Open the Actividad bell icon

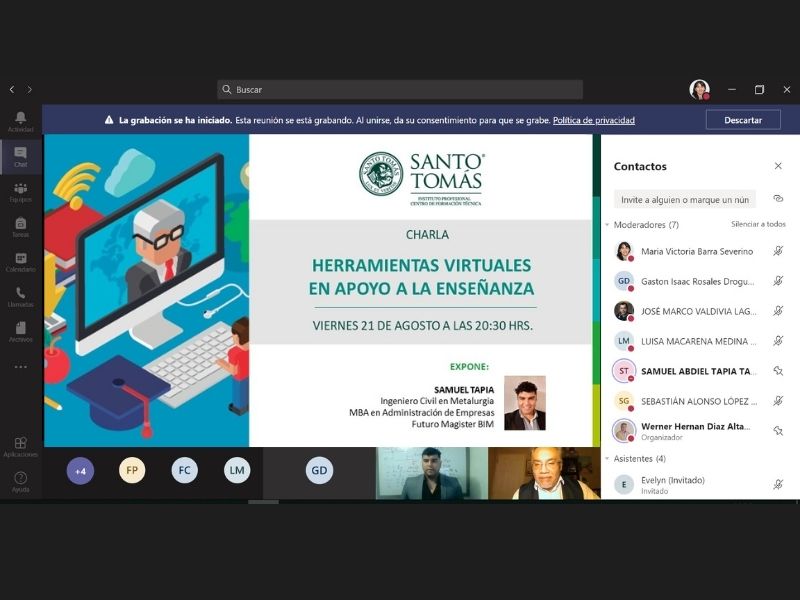point(20,122)
